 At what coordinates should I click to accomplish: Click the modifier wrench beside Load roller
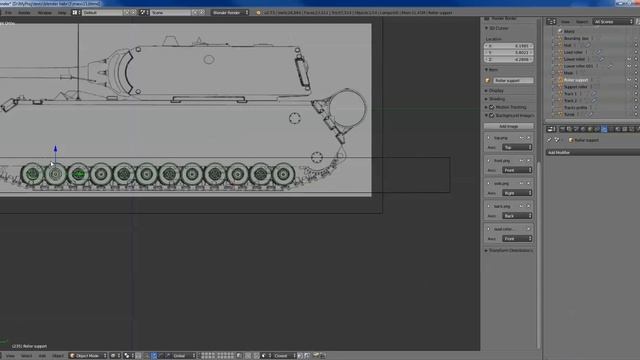[x=598, y=52]
